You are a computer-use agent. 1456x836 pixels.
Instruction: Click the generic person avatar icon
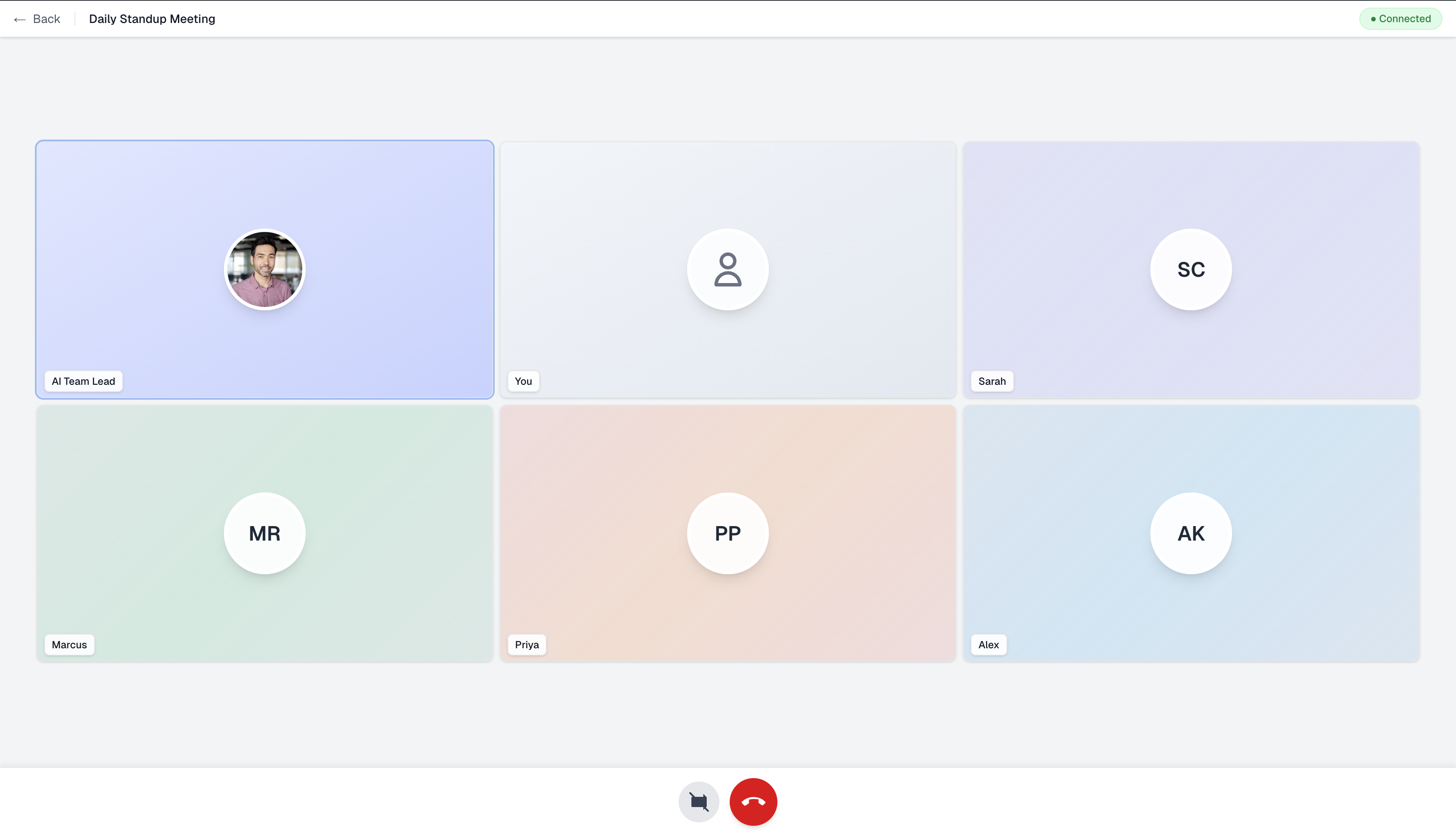click(x=728, y=269)
